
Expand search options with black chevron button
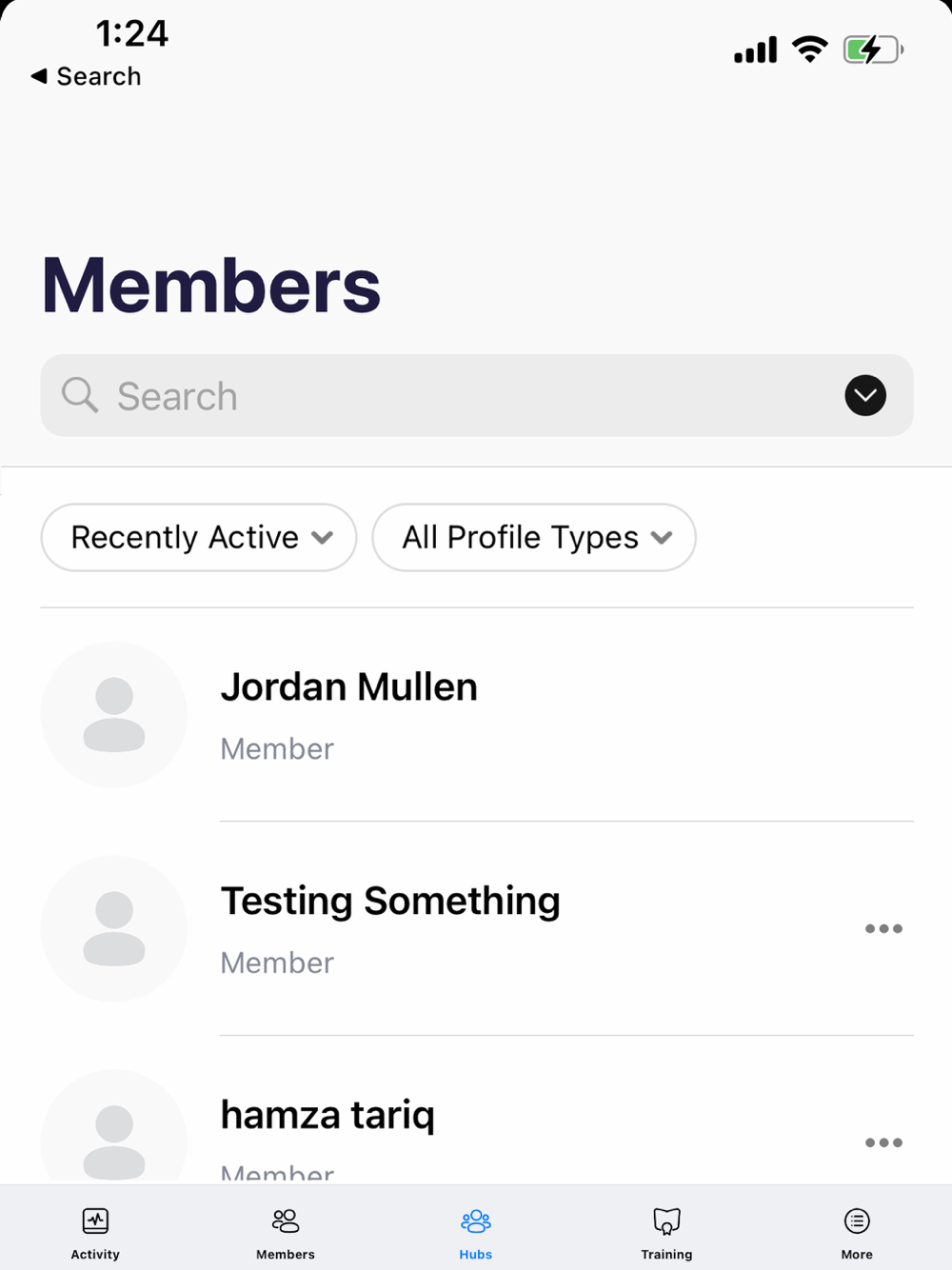(x=865, y=395)
